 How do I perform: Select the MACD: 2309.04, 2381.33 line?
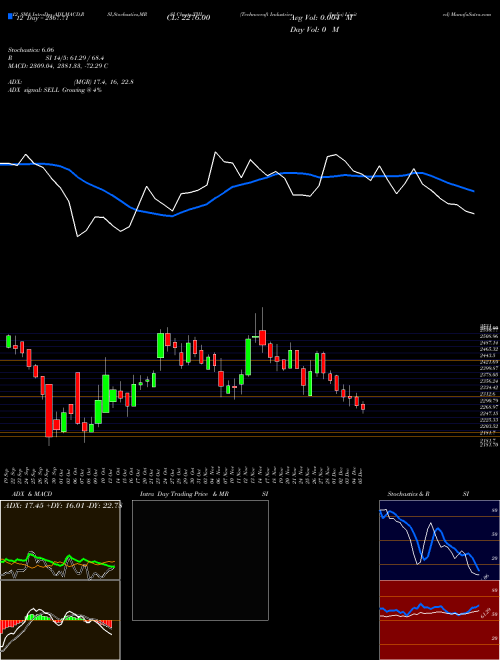[x=58, y=66]
